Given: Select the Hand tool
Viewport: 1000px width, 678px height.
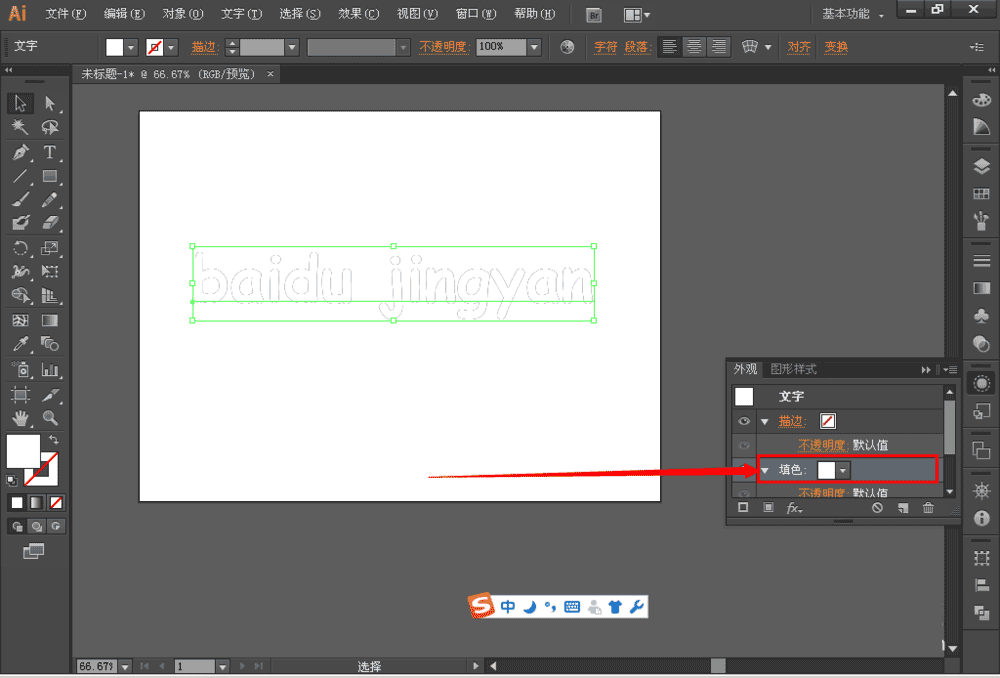Looking at the screenshot, I should 20,418.
